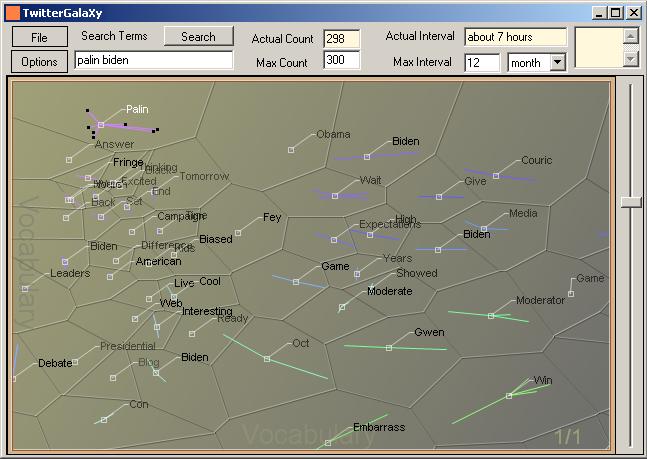This screenshot has height=459, width=647.
Task: Click scroll-up arrow of the notes box
Action: (x=629, y=36)
